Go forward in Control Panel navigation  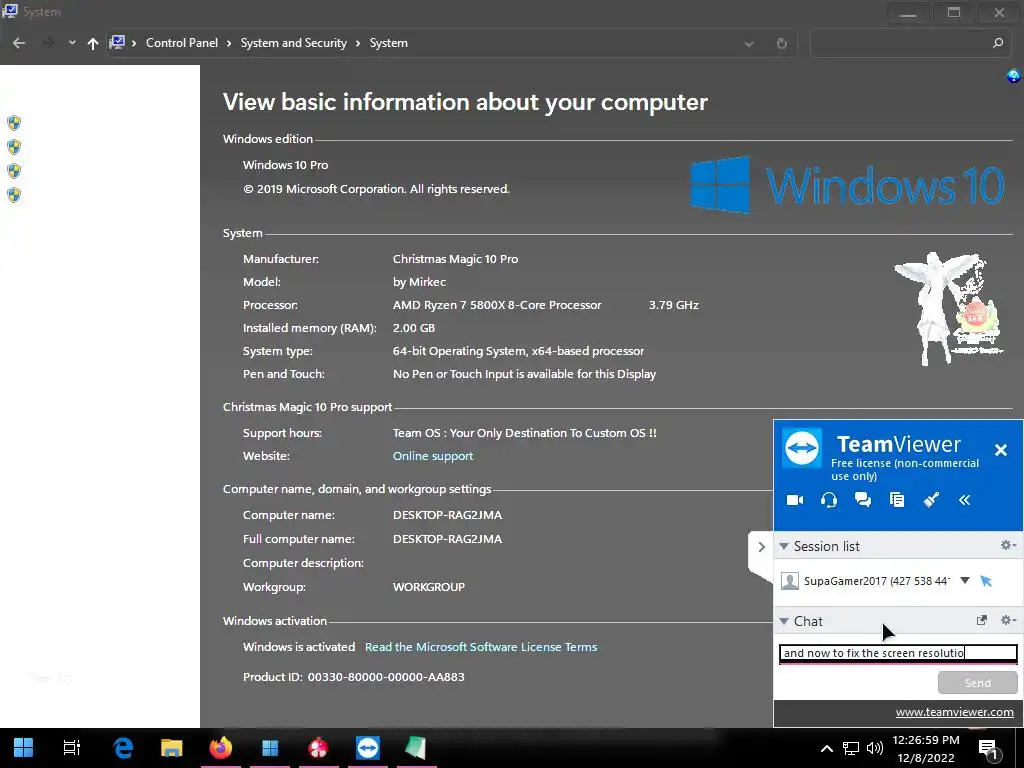[48, 43]
